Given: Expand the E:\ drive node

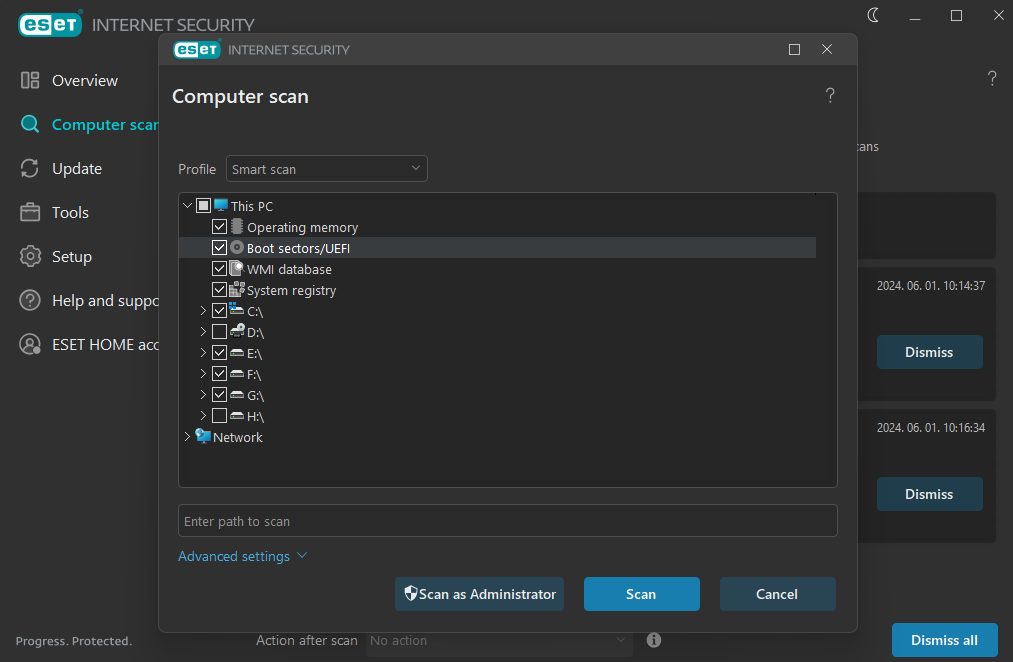Looking at the screenshot, I should [203, 353].
